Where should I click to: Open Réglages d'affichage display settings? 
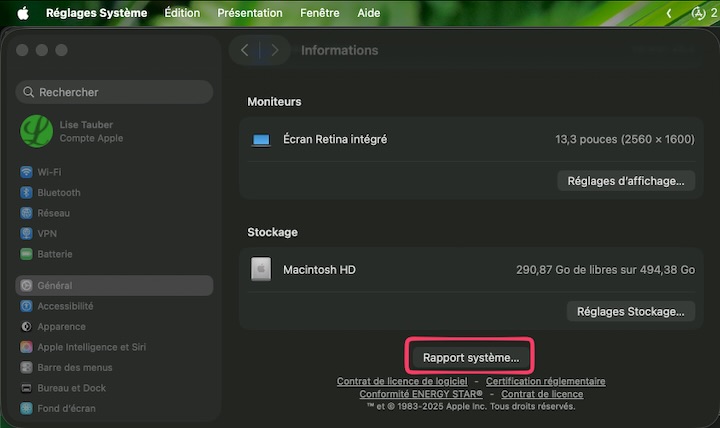pos(625,181)
